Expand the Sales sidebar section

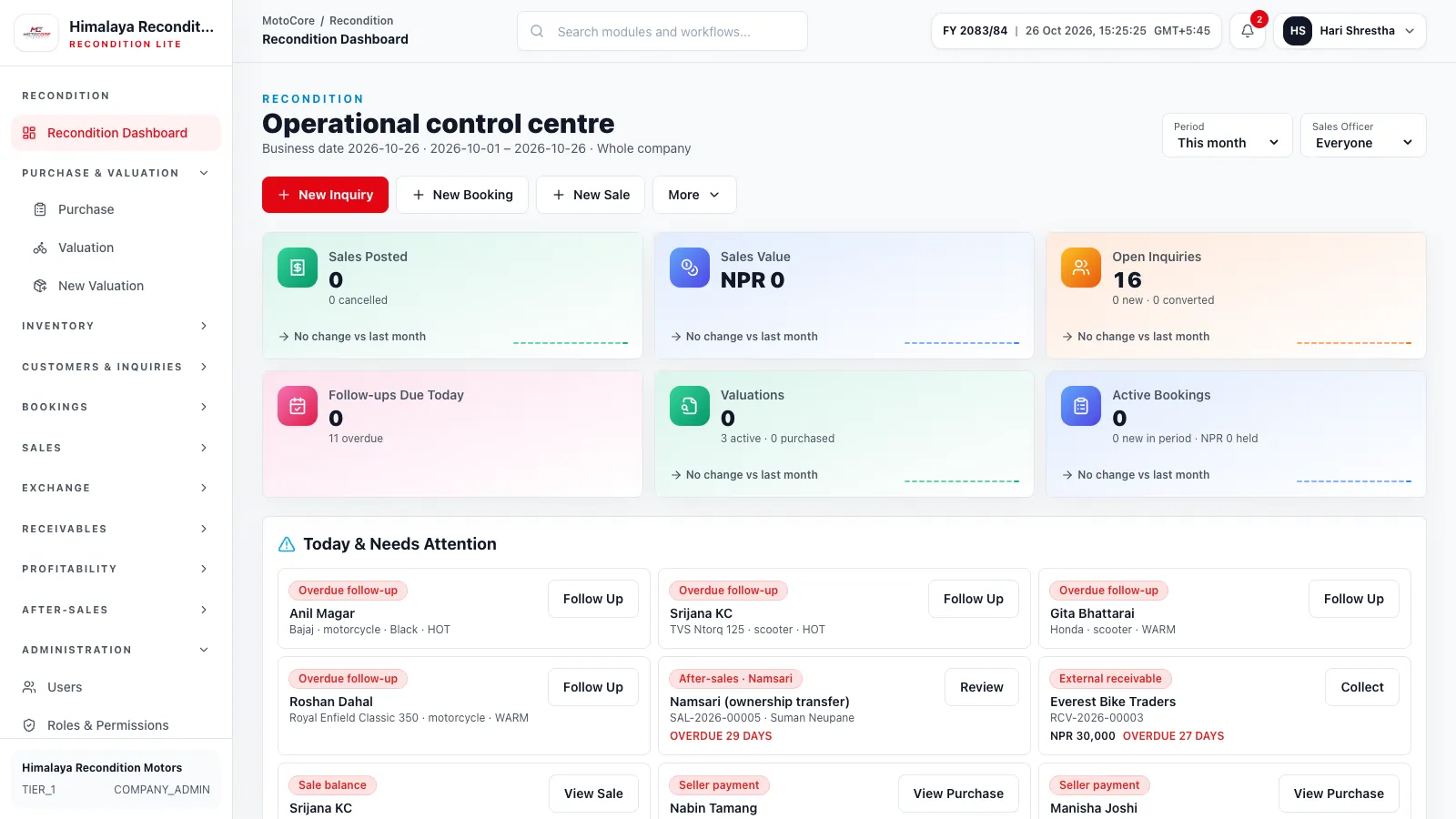pyautogui.click(x=116, y=448)
